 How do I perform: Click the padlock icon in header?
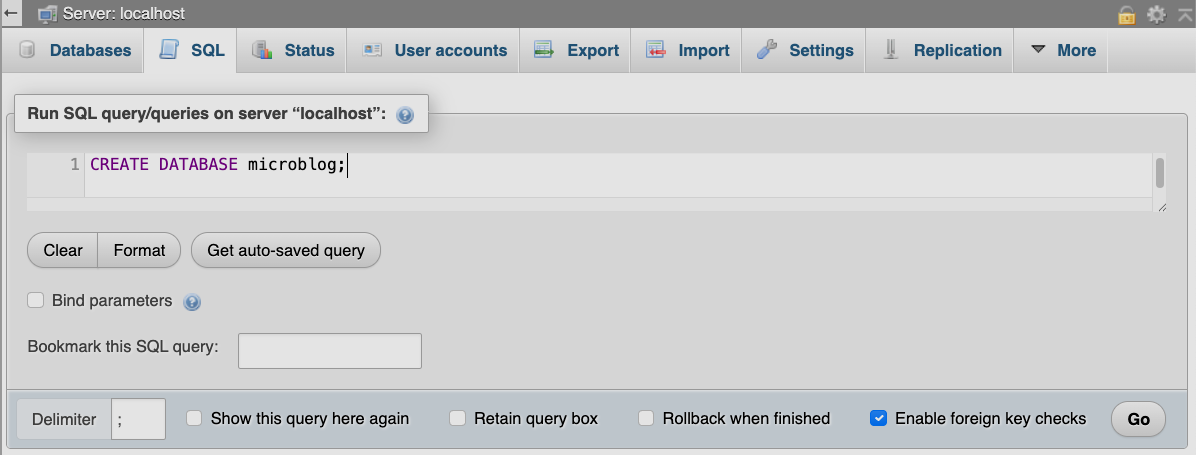[x=1127, y=14]
